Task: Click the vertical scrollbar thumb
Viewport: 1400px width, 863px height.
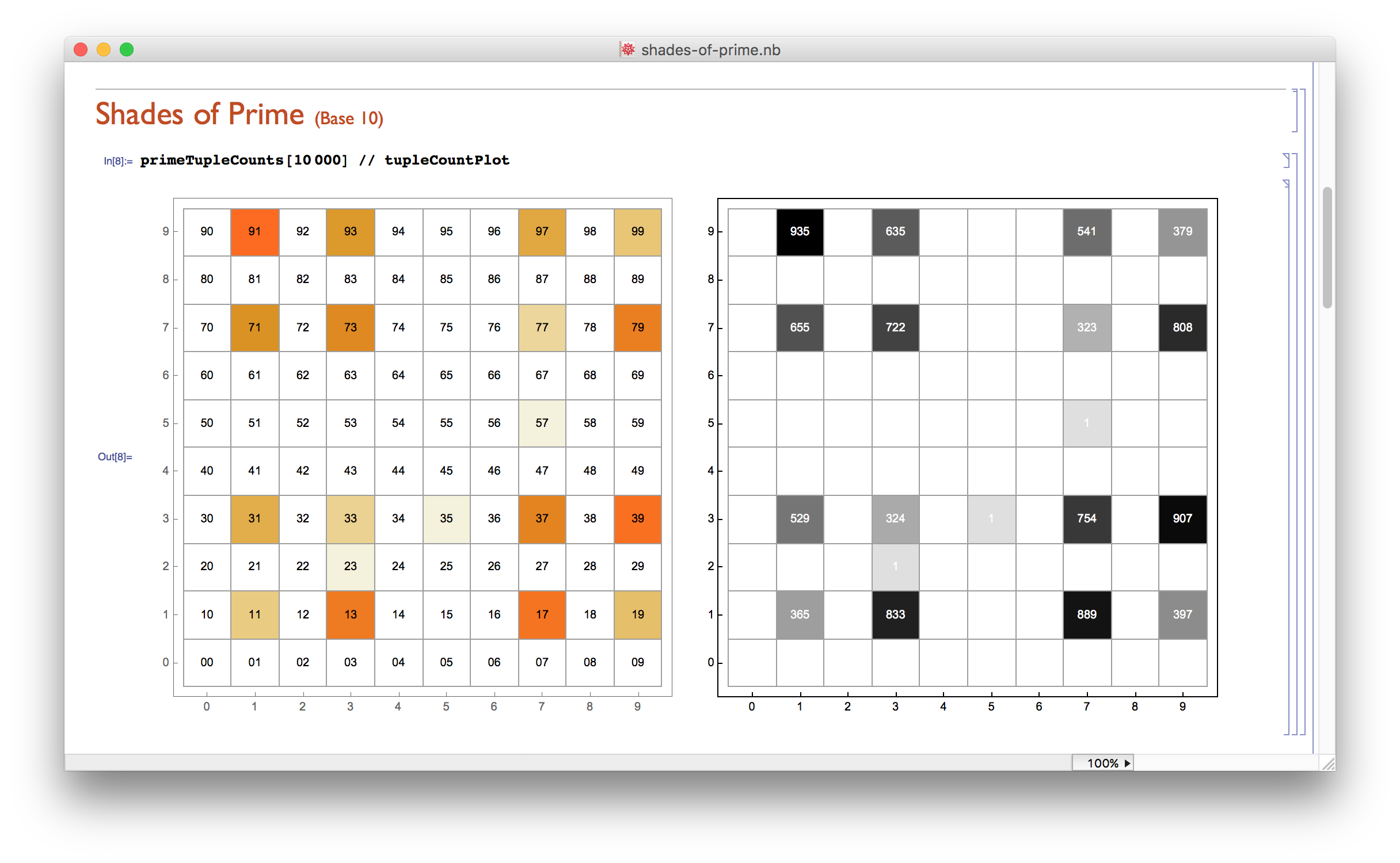Action: pos(1327,247)
